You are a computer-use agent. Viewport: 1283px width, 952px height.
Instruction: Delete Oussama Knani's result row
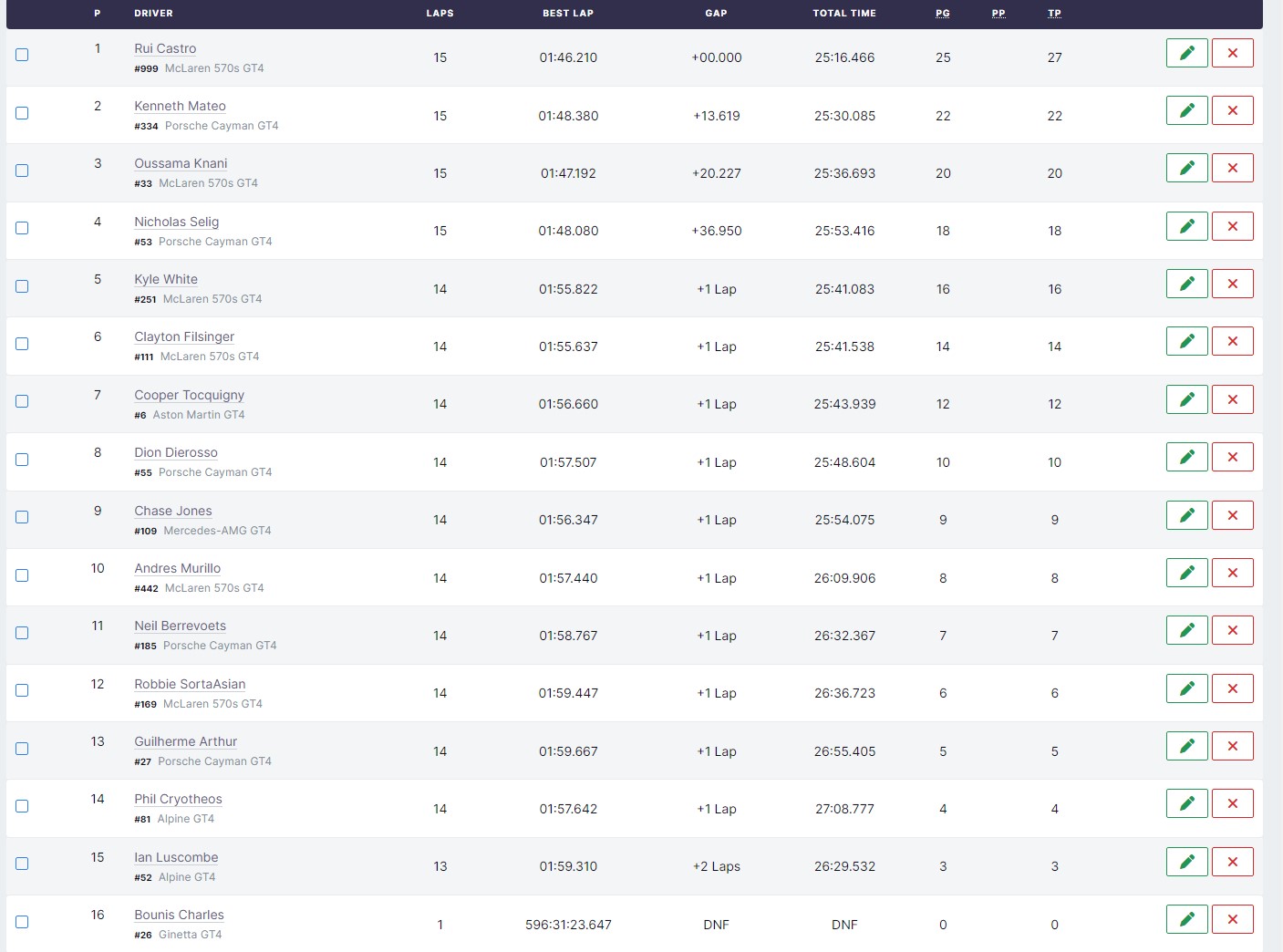pos(1232,168)
